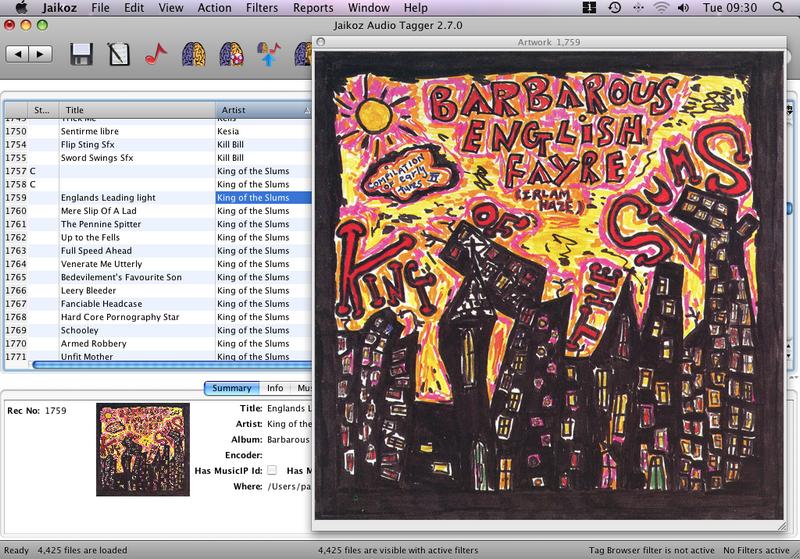Open Time Machine menu bar icon
The height and width of the screenshot is (559, 800).
[x=614, y=7]
